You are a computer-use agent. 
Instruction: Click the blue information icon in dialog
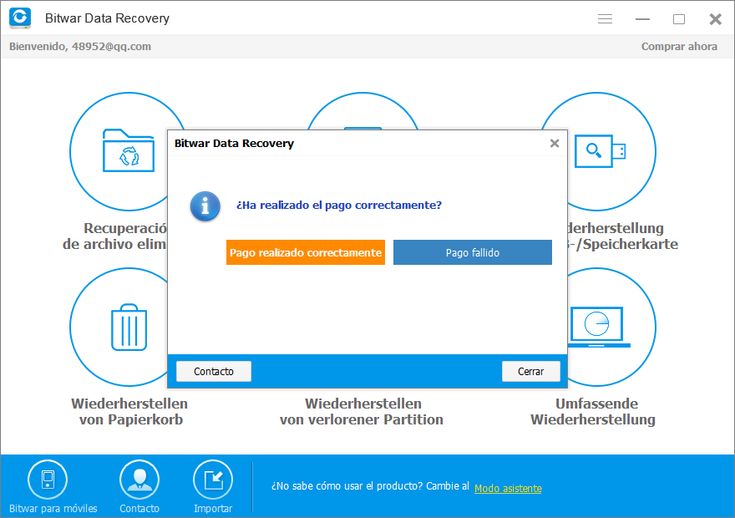[x=205, y=206]
